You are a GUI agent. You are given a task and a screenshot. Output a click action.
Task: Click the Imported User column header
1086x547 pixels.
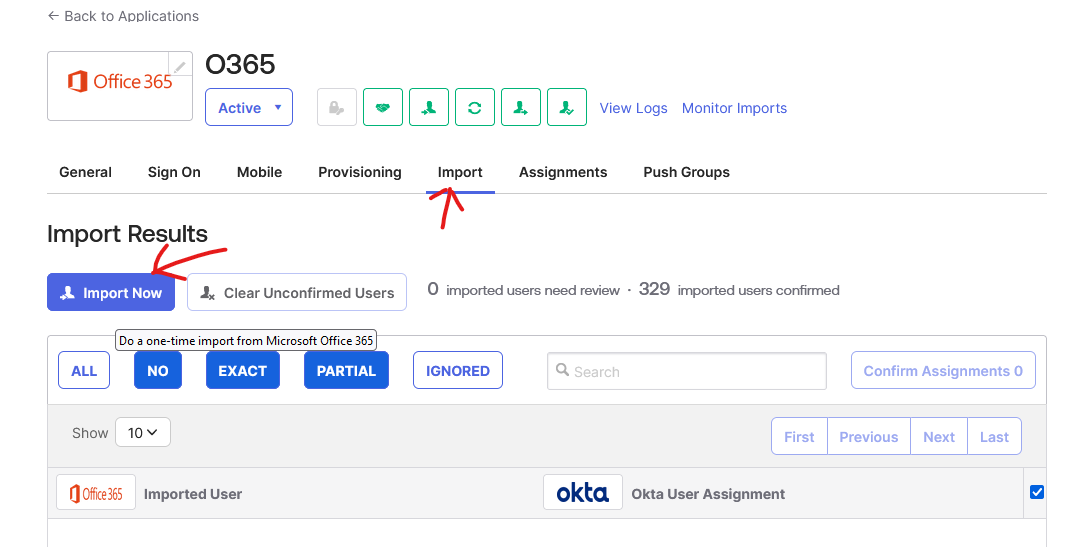[193, 494]
